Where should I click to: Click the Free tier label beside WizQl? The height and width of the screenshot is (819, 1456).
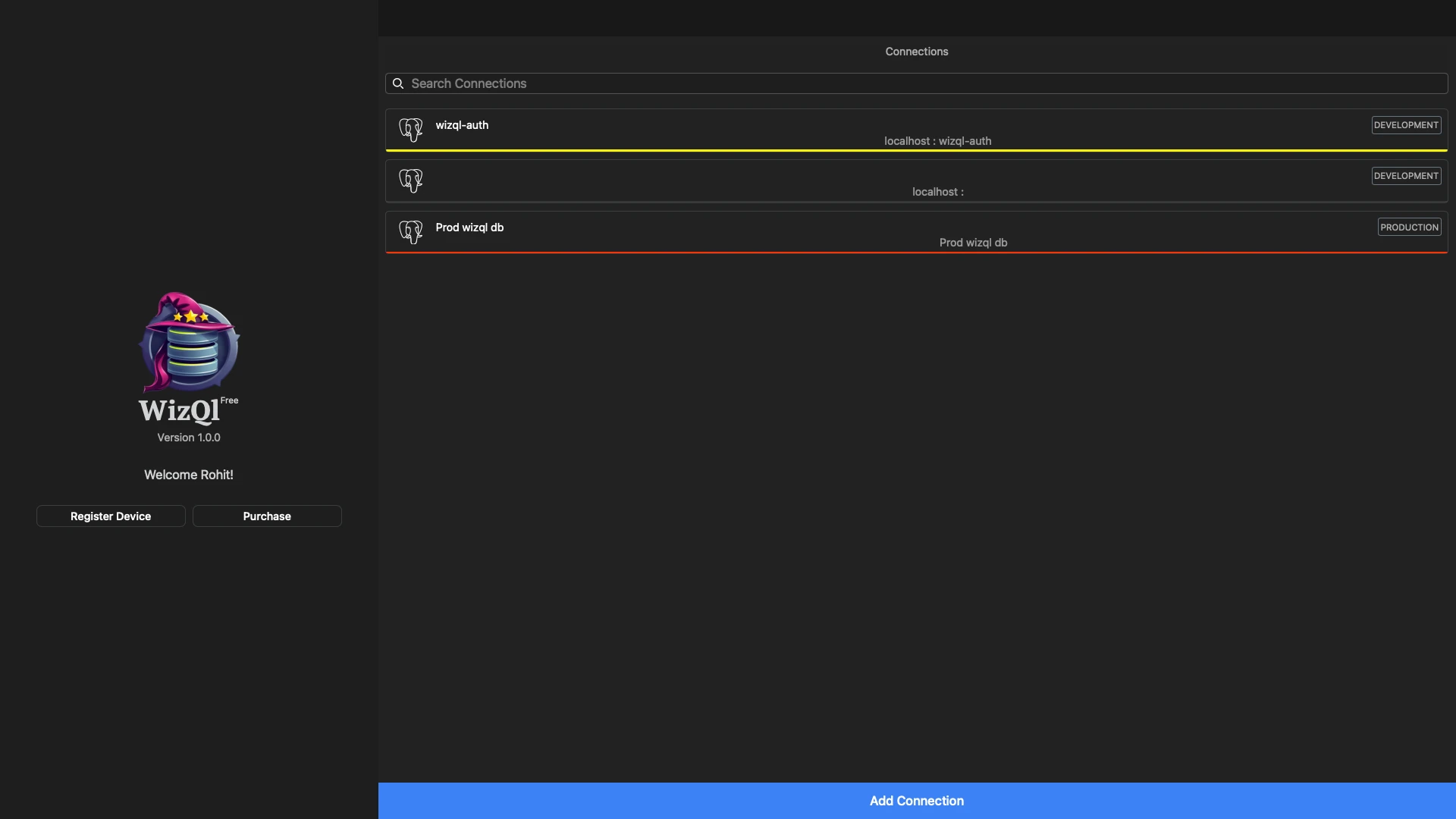pos(229,400)
